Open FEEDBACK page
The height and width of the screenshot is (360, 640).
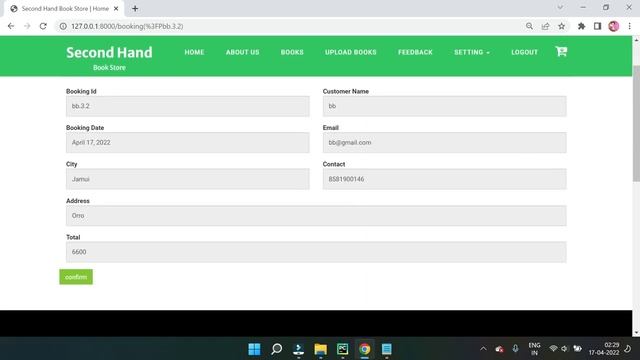415,52
